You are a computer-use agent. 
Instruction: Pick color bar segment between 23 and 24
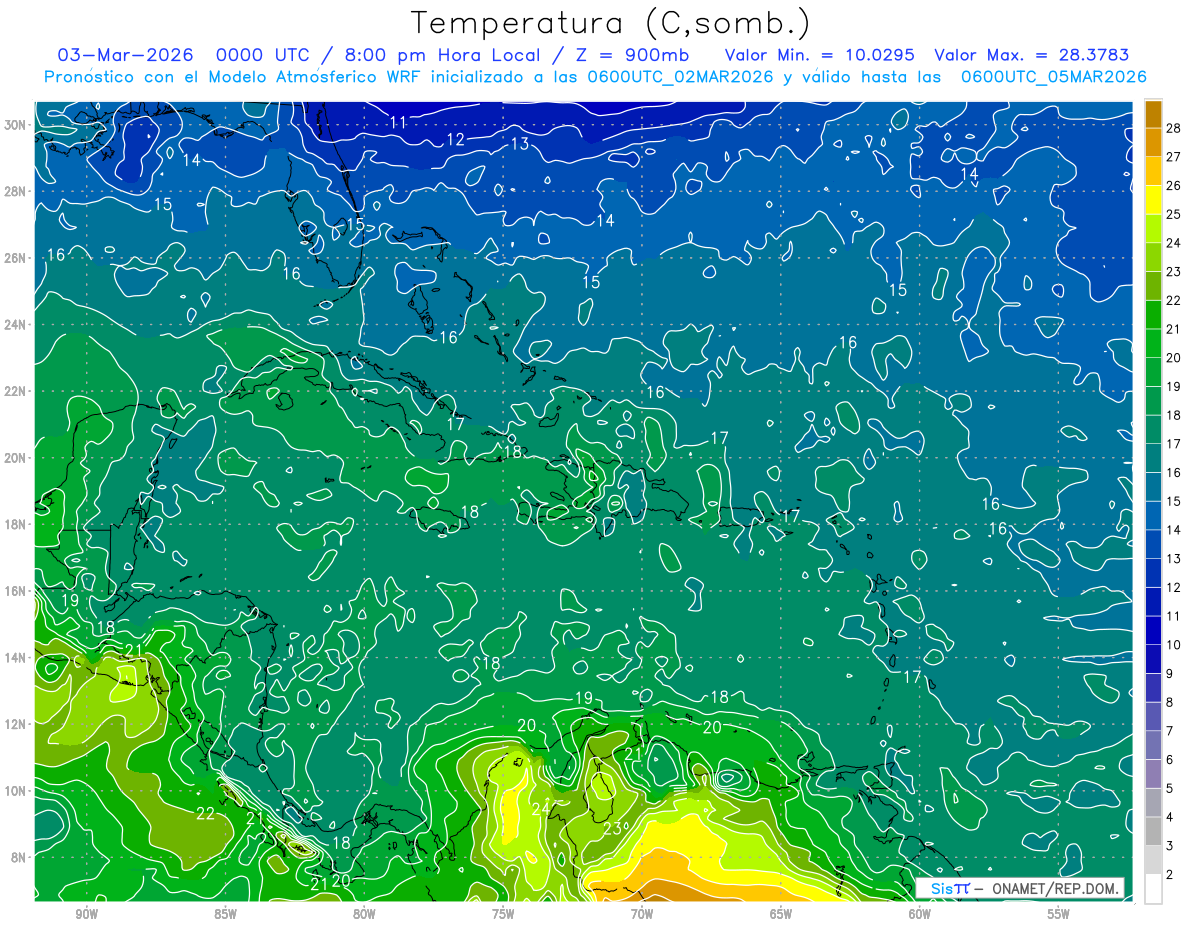tap(1153, 257)
